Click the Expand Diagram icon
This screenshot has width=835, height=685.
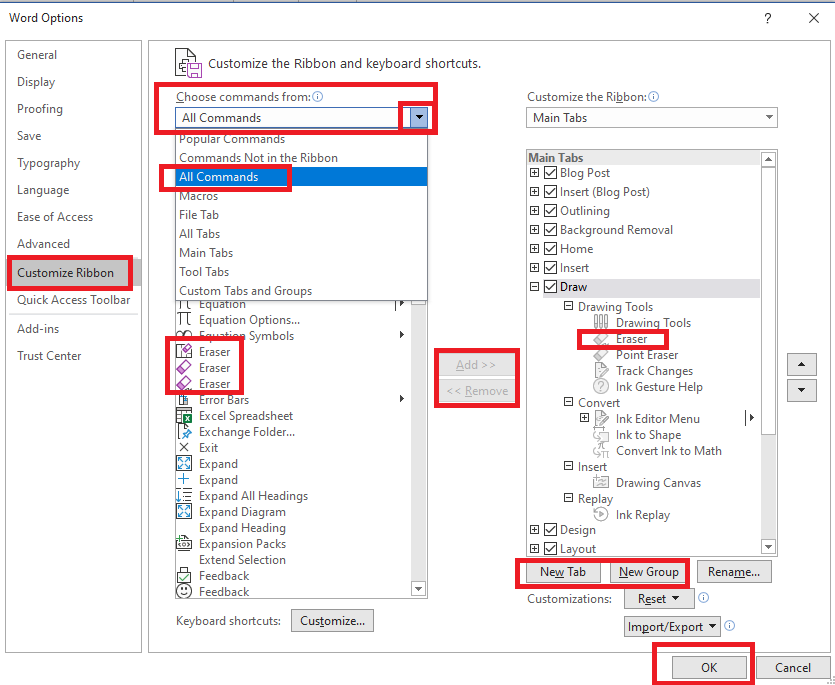[x=184, y=511]
